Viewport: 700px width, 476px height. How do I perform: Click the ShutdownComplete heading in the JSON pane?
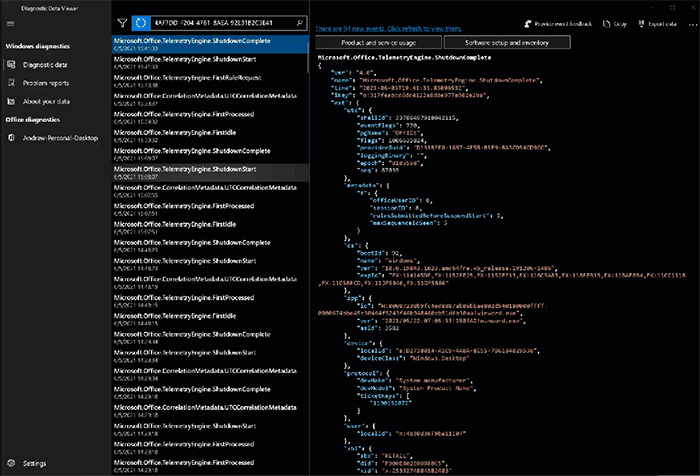coord(404,57)
